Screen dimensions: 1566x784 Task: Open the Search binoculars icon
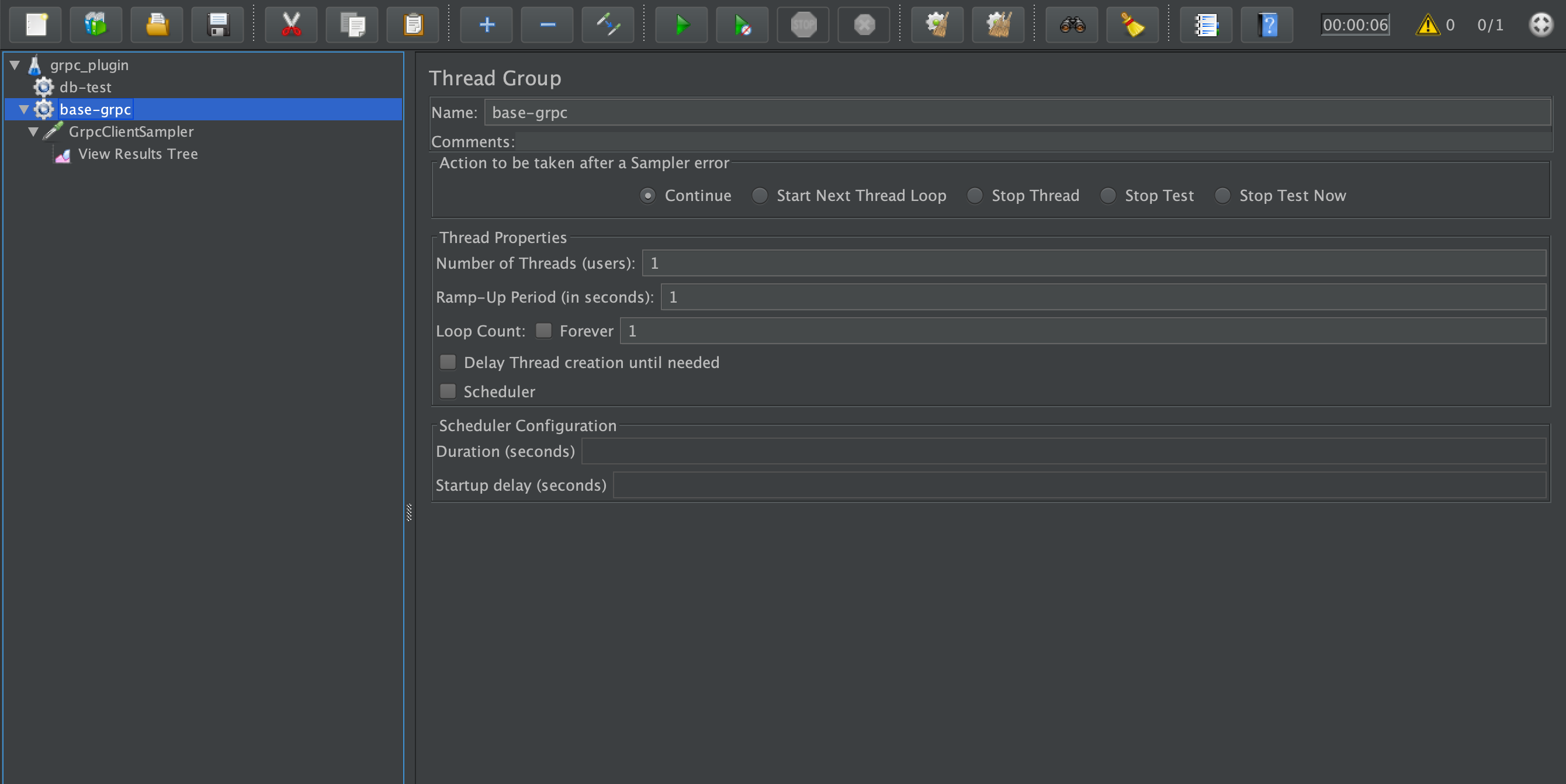pos(1072,25)
